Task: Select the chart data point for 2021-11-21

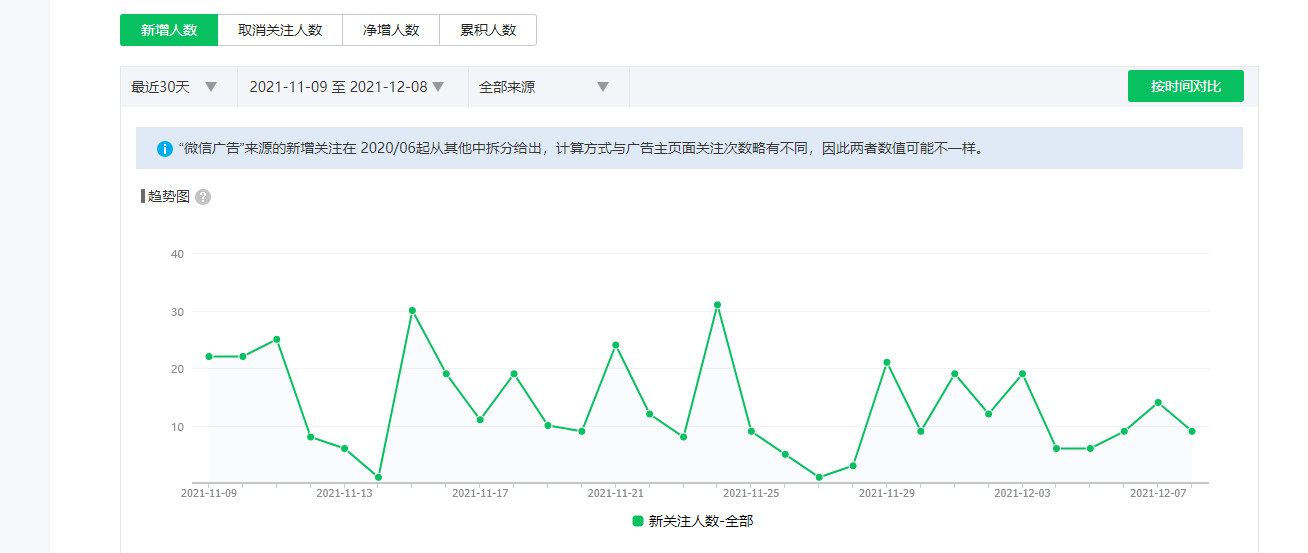Action: click(x=616, y=345)
